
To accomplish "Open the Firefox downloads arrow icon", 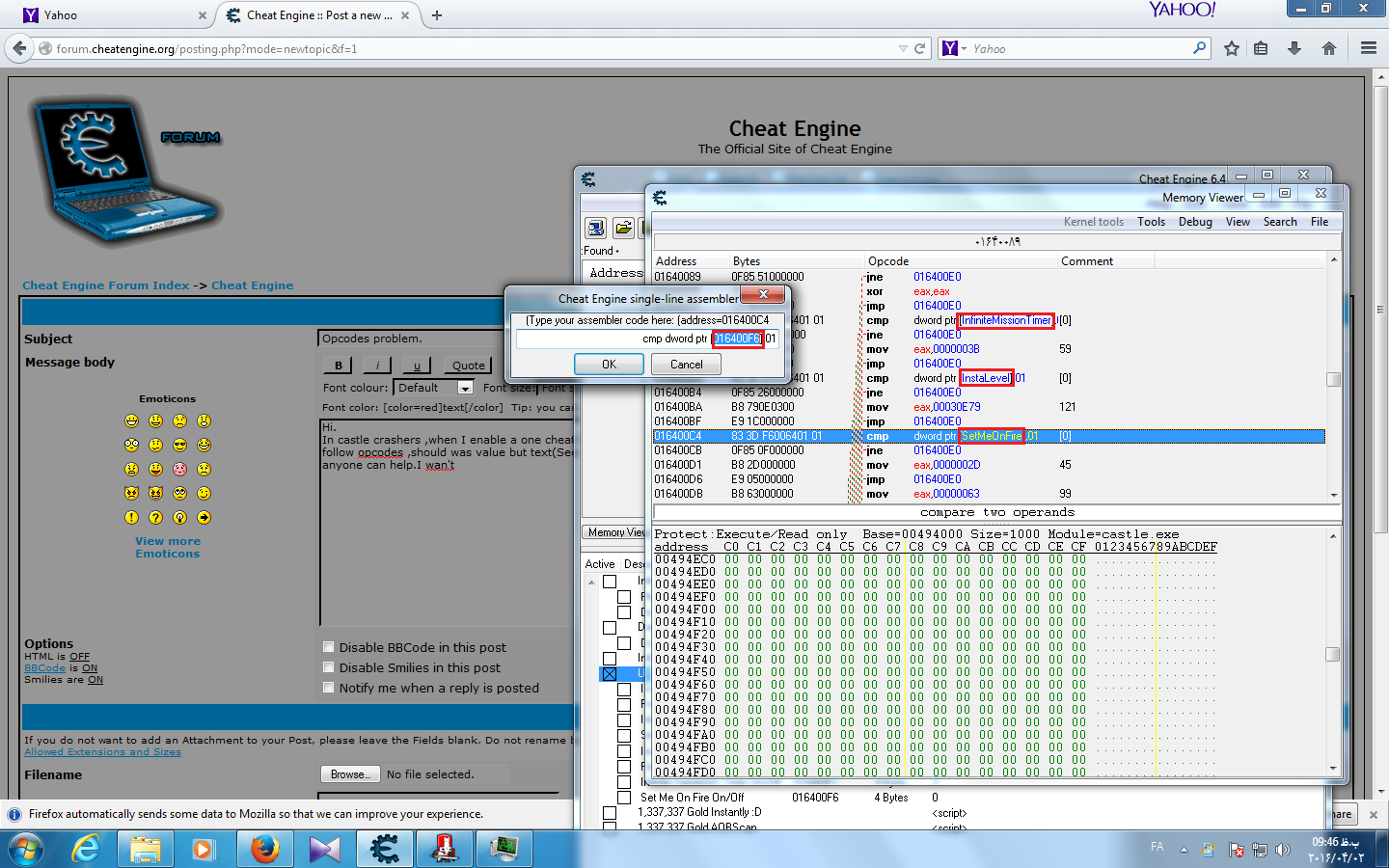I will (1294, 48).
